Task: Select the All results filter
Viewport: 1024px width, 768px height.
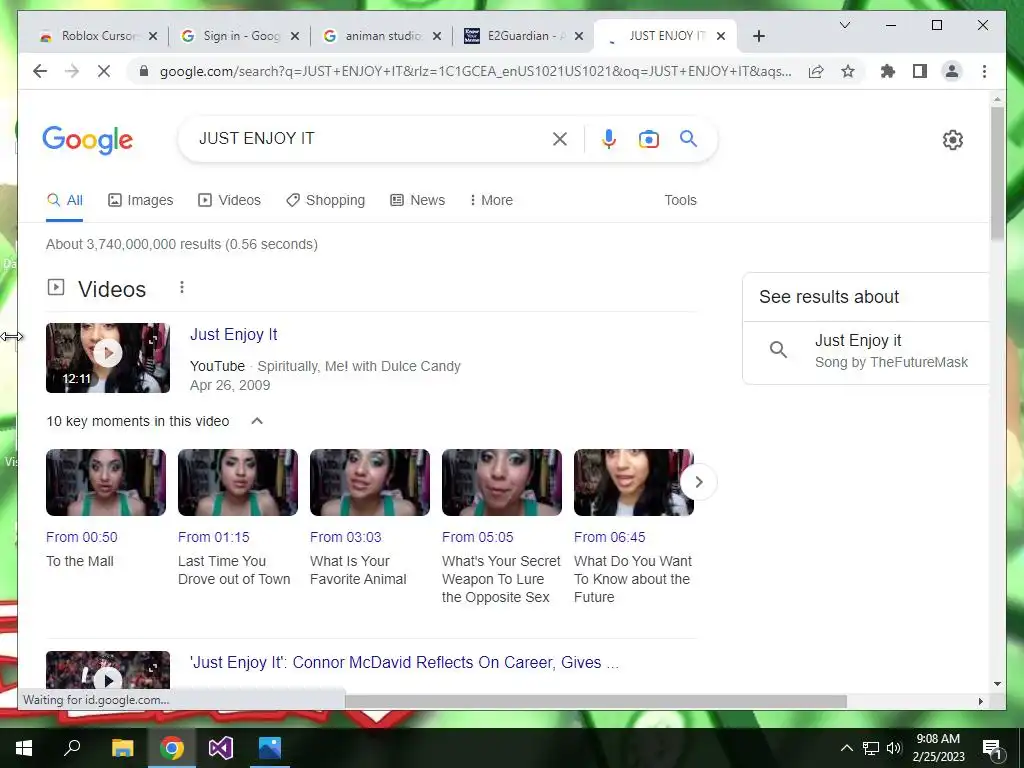Action: point(65,200)
